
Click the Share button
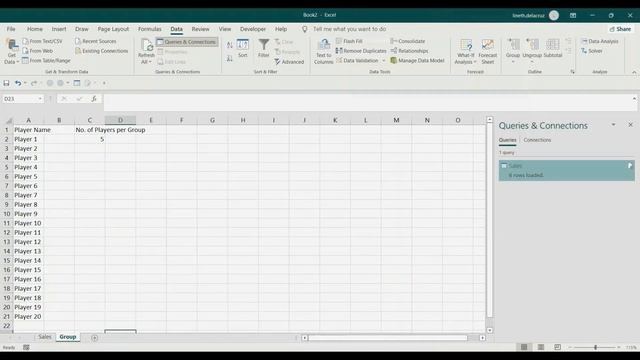(x=620, y=29)
